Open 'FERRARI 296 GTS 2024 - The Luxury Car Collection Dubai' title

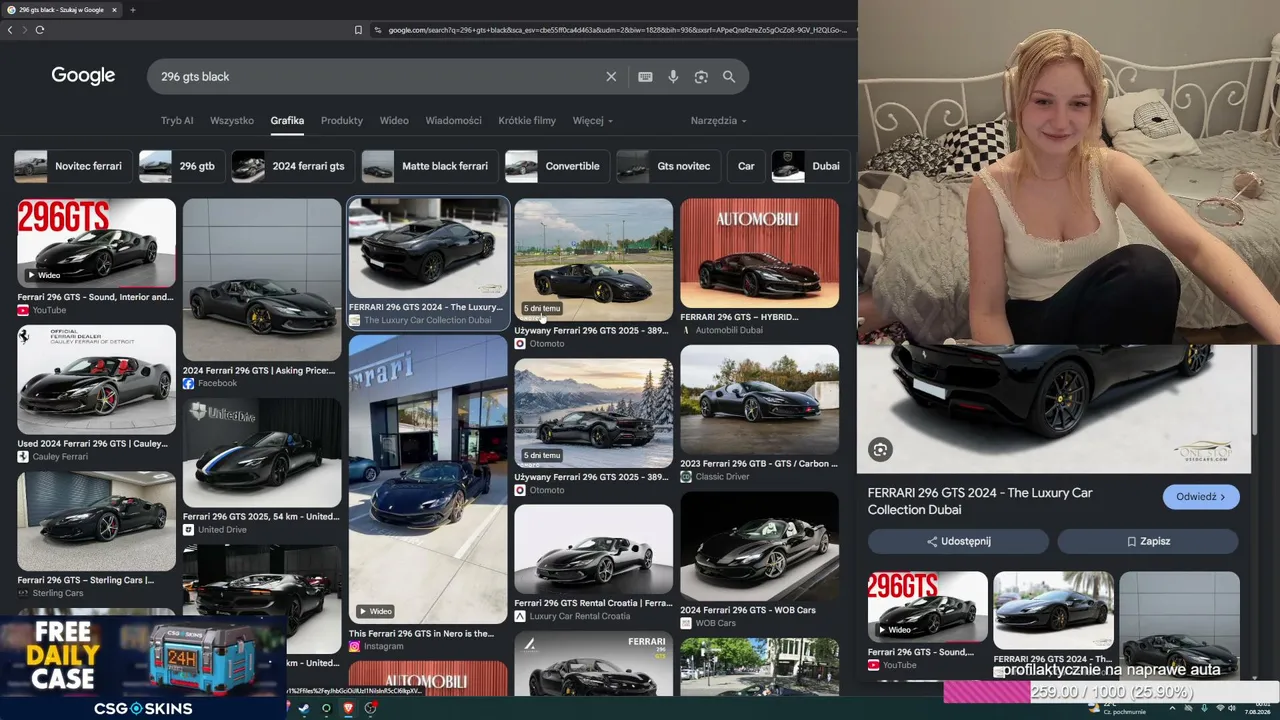tap(980, 501)
